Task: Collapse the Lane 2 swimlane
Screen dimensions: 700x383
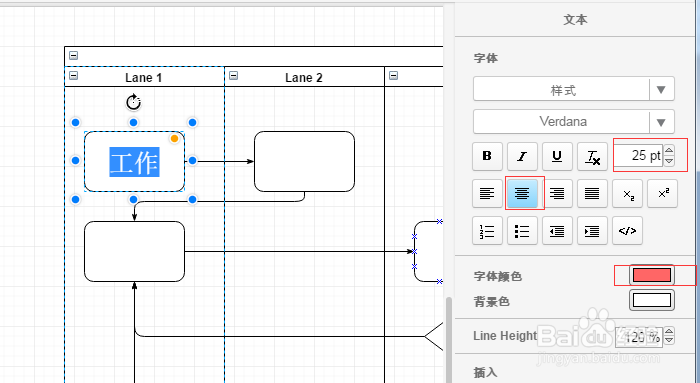Action: [x=233, y=75]
